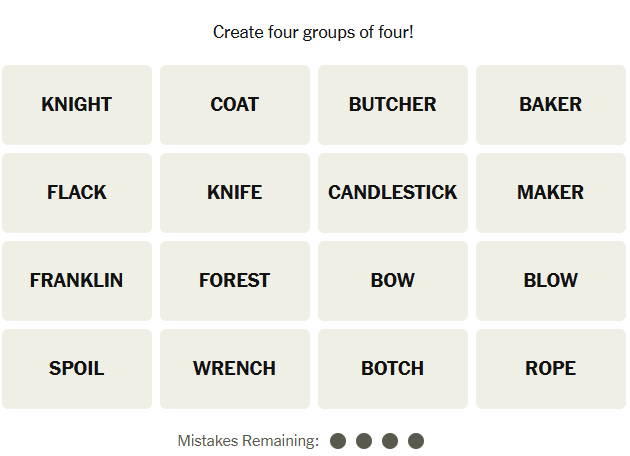Select the WRENCH word tile
This screenshot has width=630, height=456.
click(235, 369)
